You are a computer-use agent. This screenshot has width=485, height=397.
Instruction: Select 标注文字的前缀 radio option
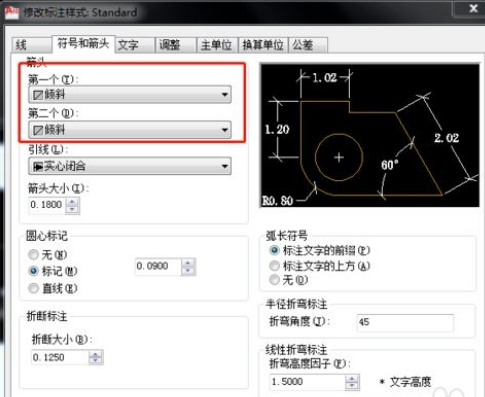pos(274,250)
